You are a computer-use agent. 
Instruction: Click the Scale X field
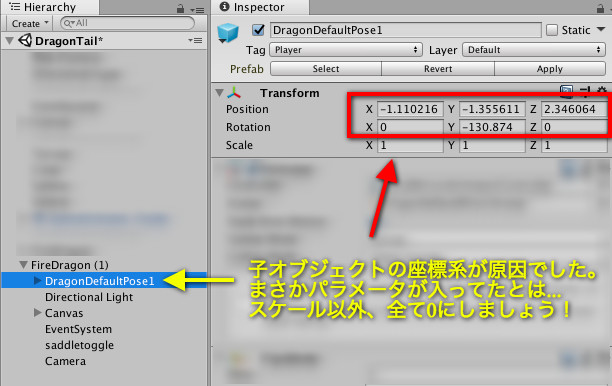(410, 145)
